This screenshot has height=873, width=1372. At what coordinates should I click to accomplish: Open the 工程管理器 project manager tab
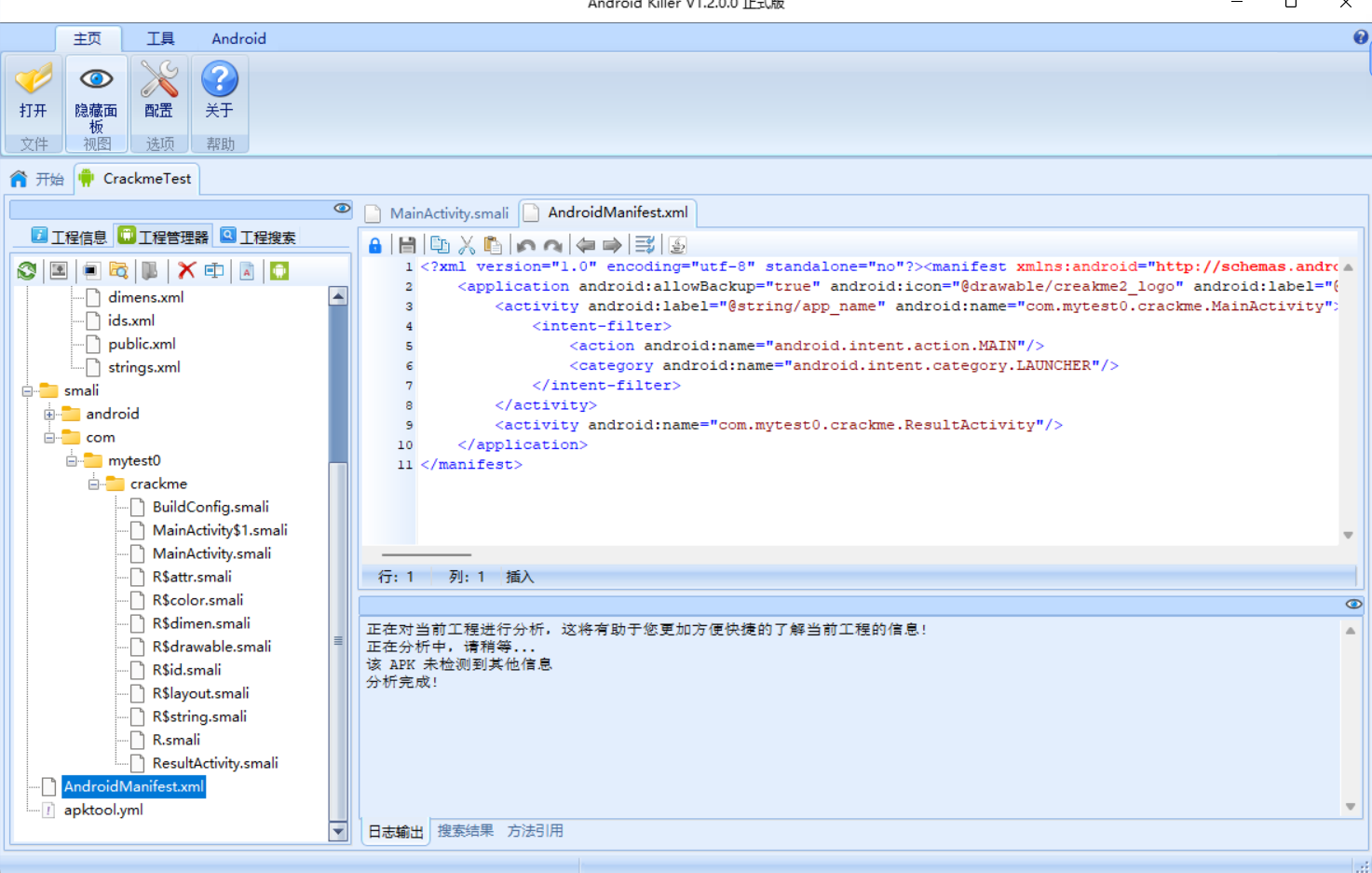click(x=163, y=237)
